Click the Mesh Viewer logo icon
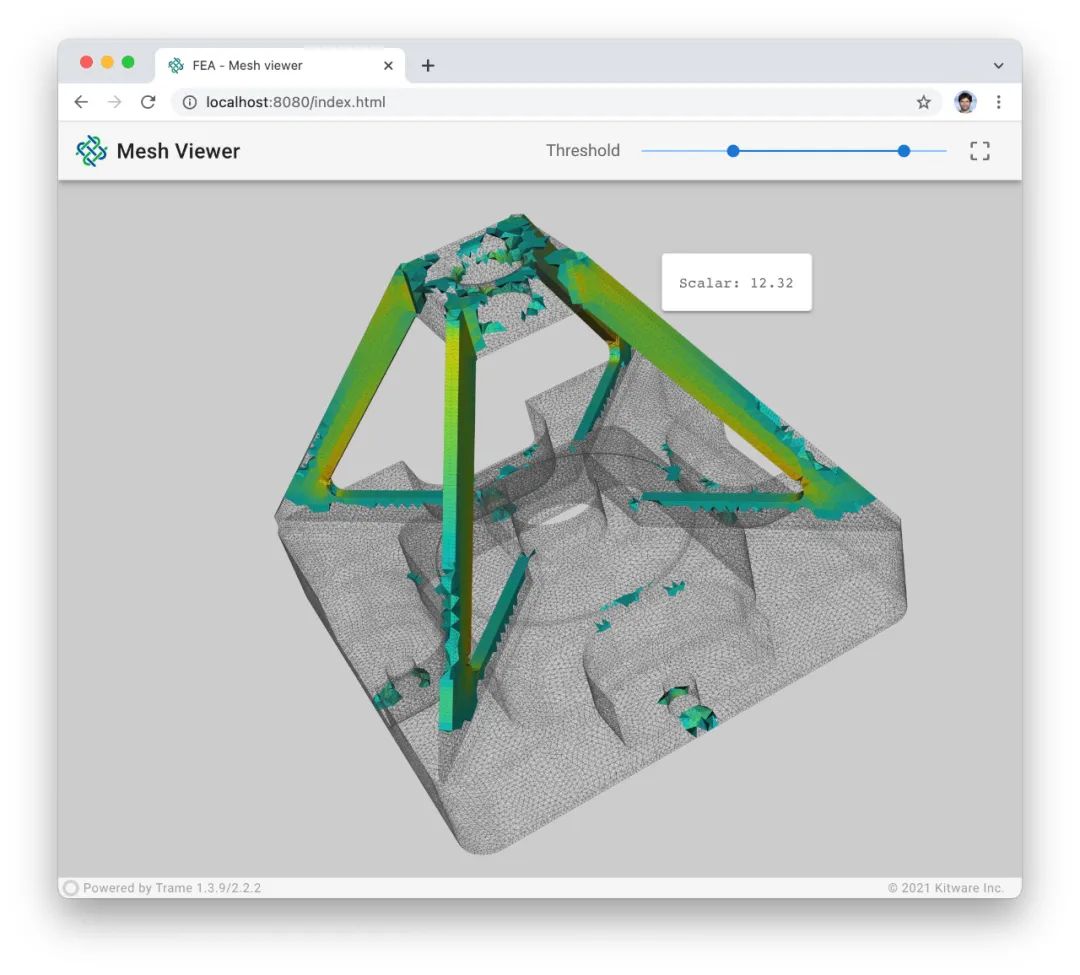 91,151
